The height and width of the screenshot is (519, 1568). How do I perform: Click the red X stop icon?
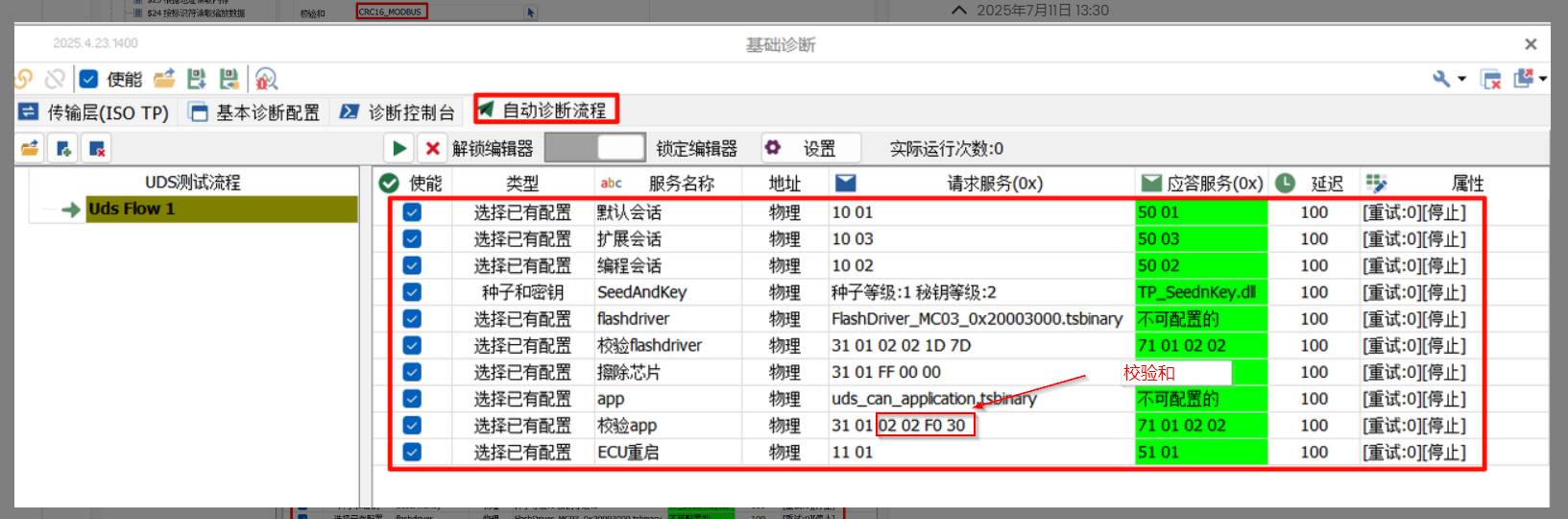pyautogui.click(x=433, y=148)
